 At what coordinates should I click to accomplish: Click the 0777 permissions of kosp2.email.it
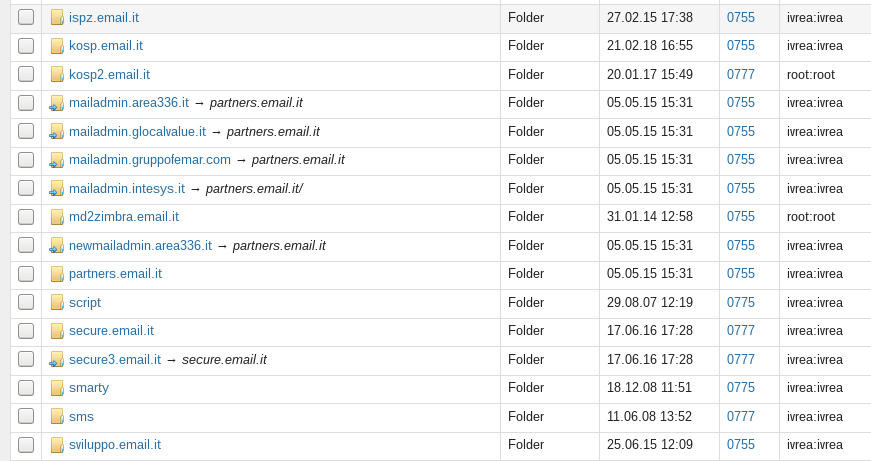[x=741, y=75]
